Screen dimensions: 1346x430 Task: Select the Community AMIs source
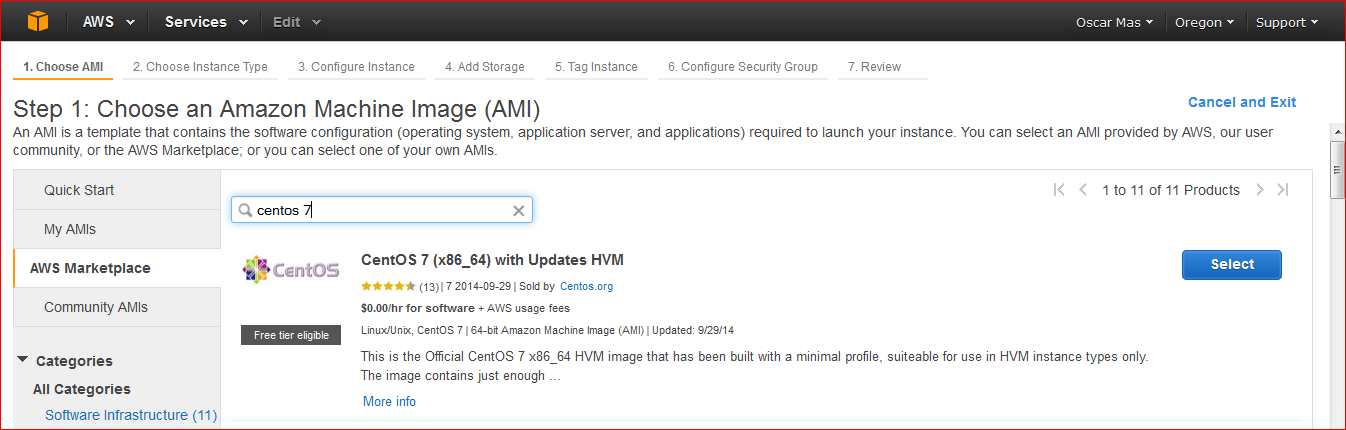(x=117, y=307)
